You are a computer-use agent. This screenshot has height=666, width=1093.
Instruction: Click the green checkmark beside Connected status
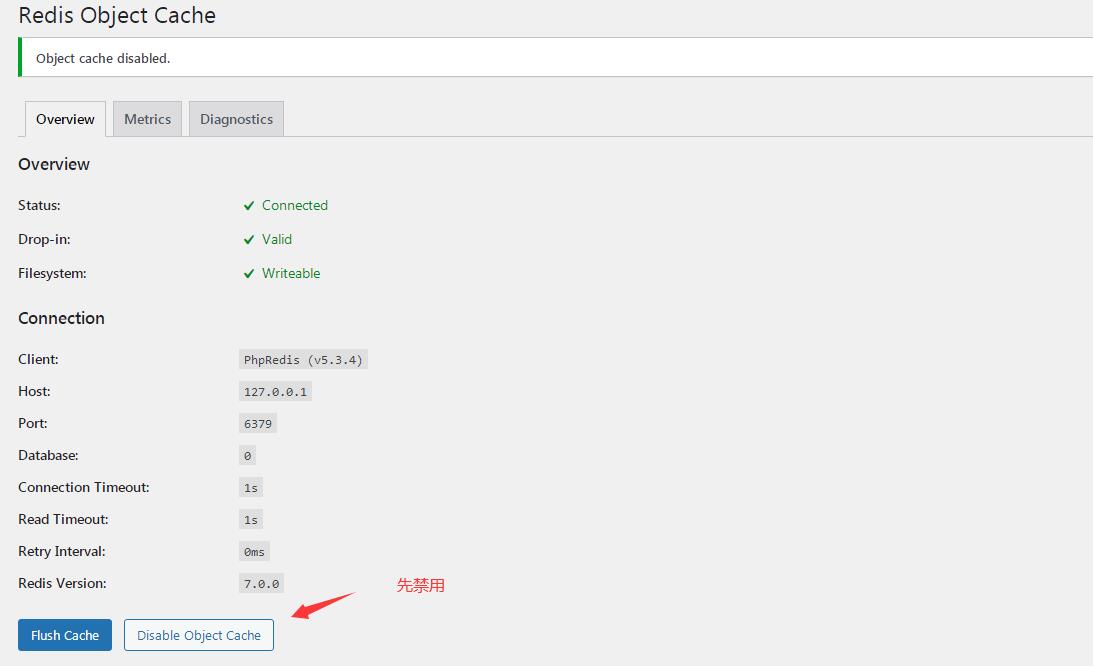click(x=249, y=205)
